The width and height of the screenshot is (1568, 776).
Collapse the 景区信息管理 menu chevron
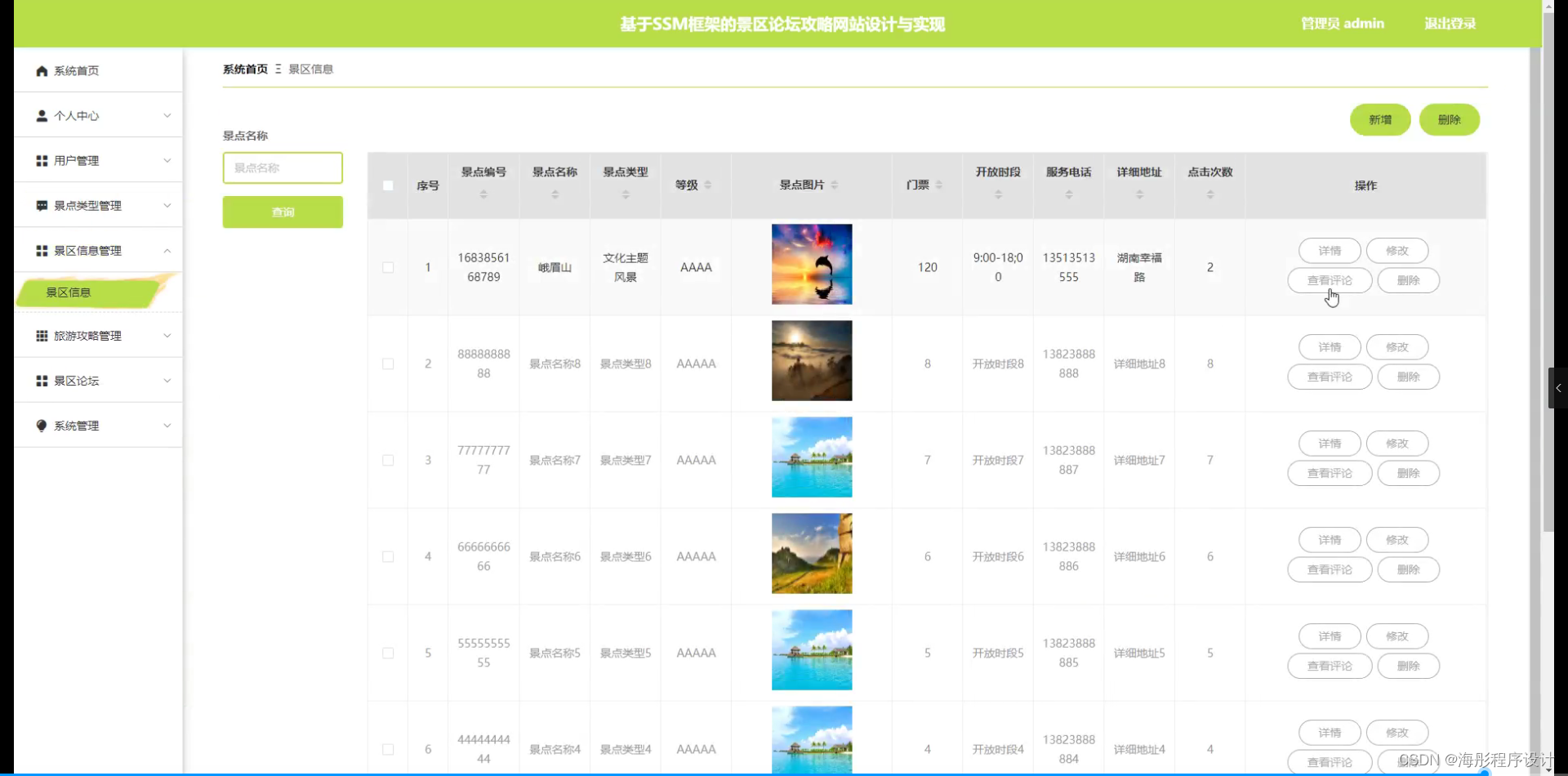[x=167, y=251]
